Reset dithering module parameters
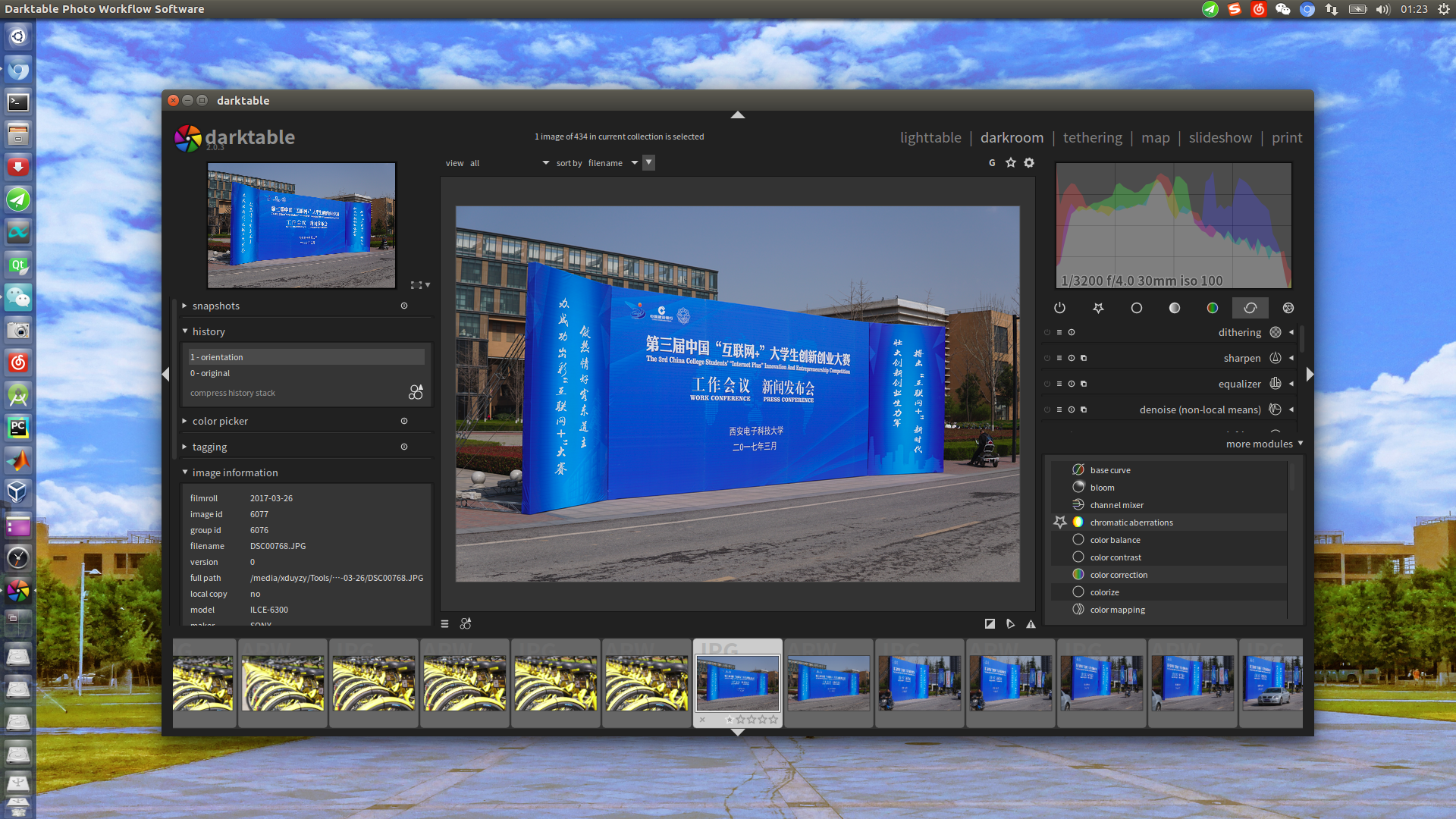1456x819 pixels. pos(1072,332)
